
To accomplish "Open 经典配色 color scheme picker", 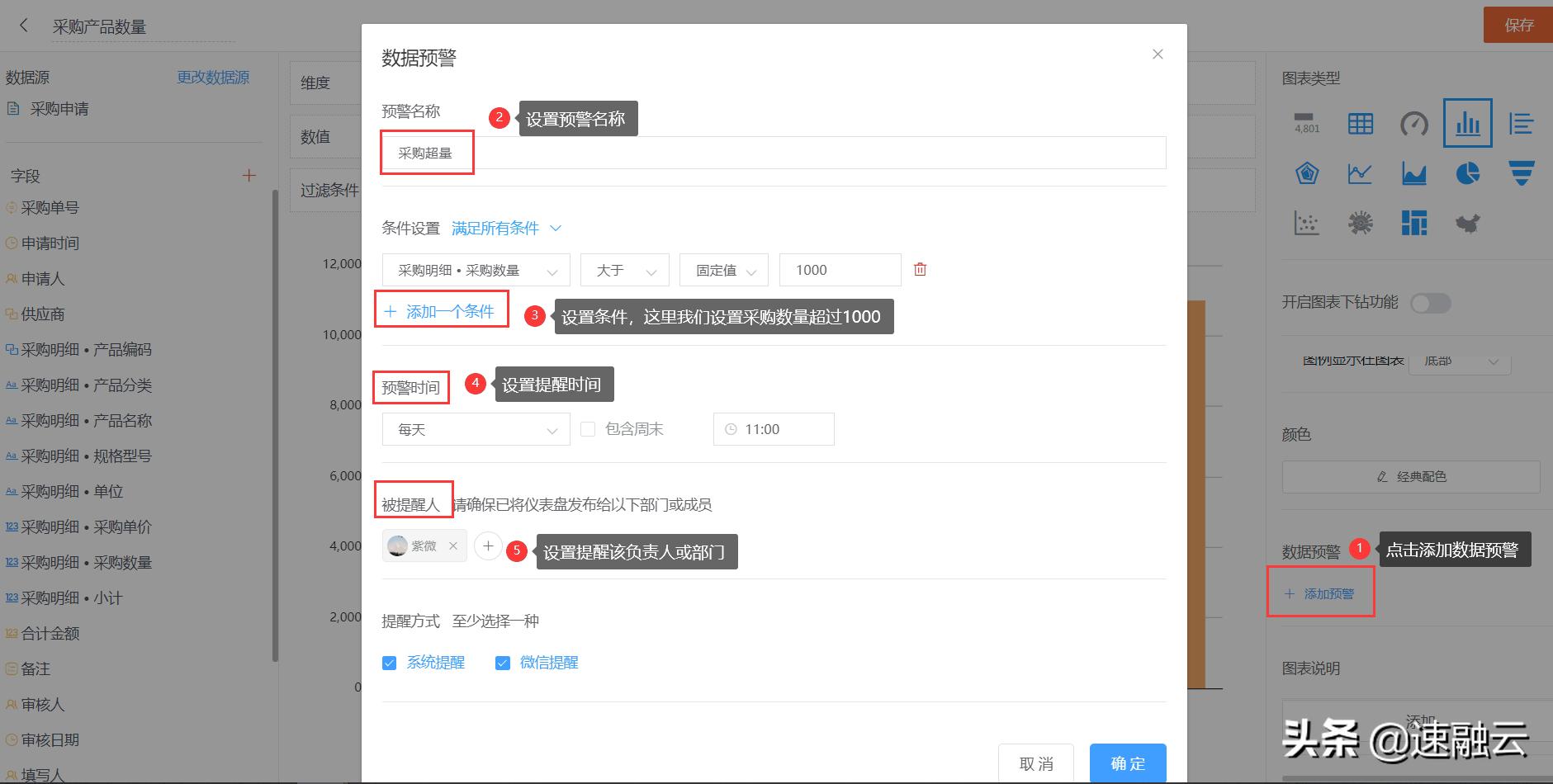I will (x=1412, y=476).
